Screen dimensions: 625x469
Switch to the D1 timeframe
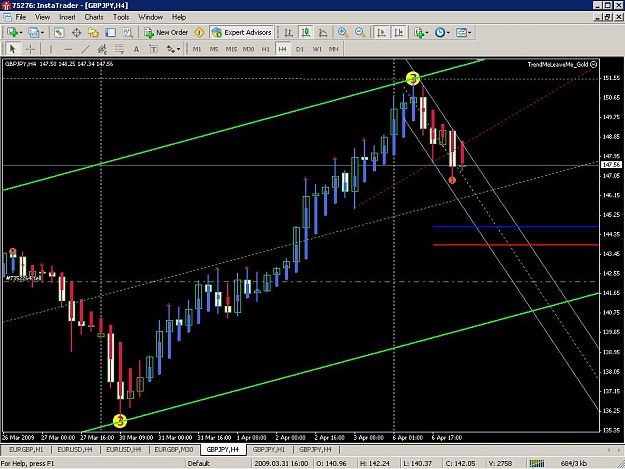click(x=300, y=49)
